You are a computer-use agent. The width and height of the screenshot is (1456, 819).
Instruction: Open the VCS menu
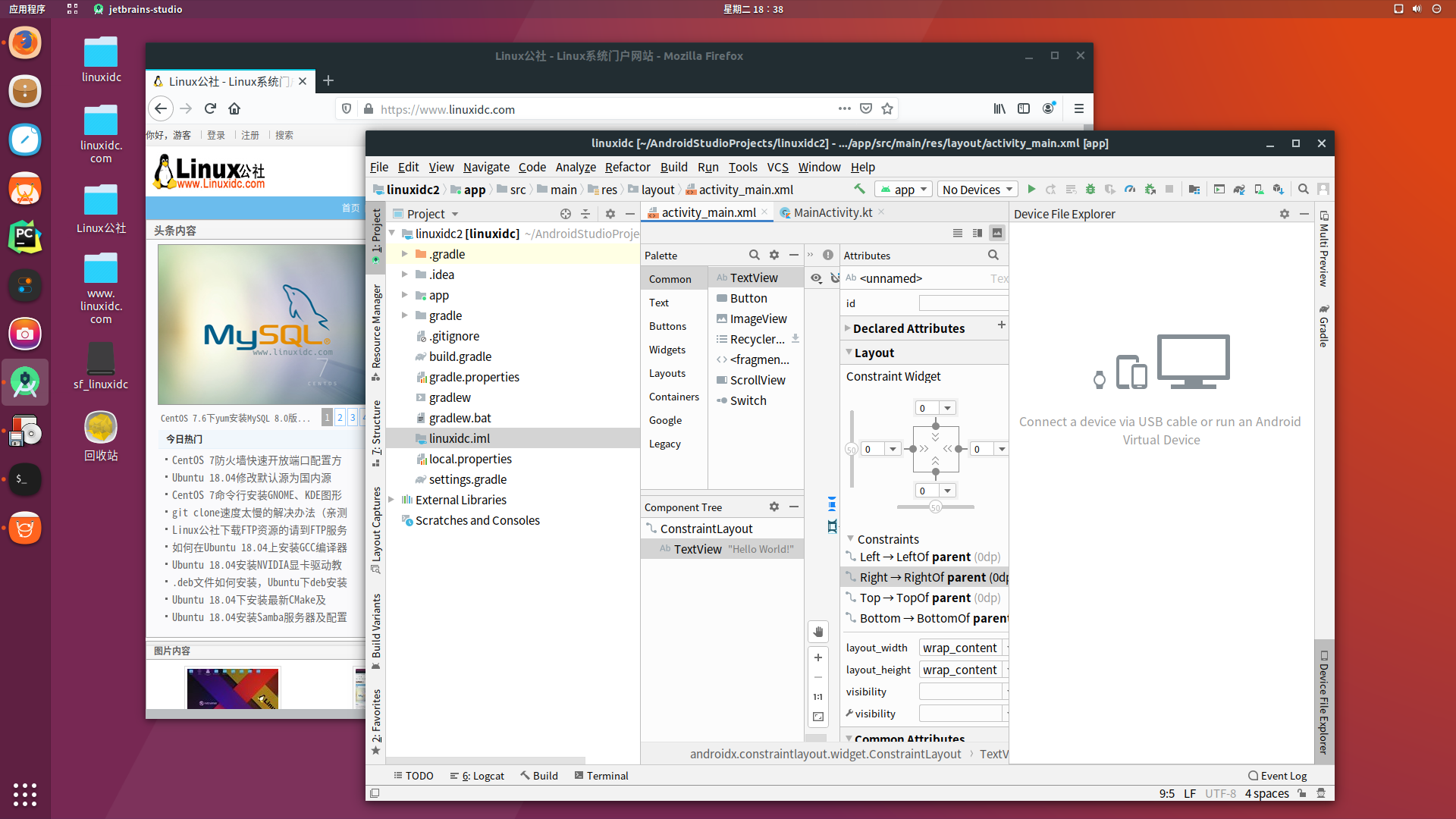[x=777, y=167]
